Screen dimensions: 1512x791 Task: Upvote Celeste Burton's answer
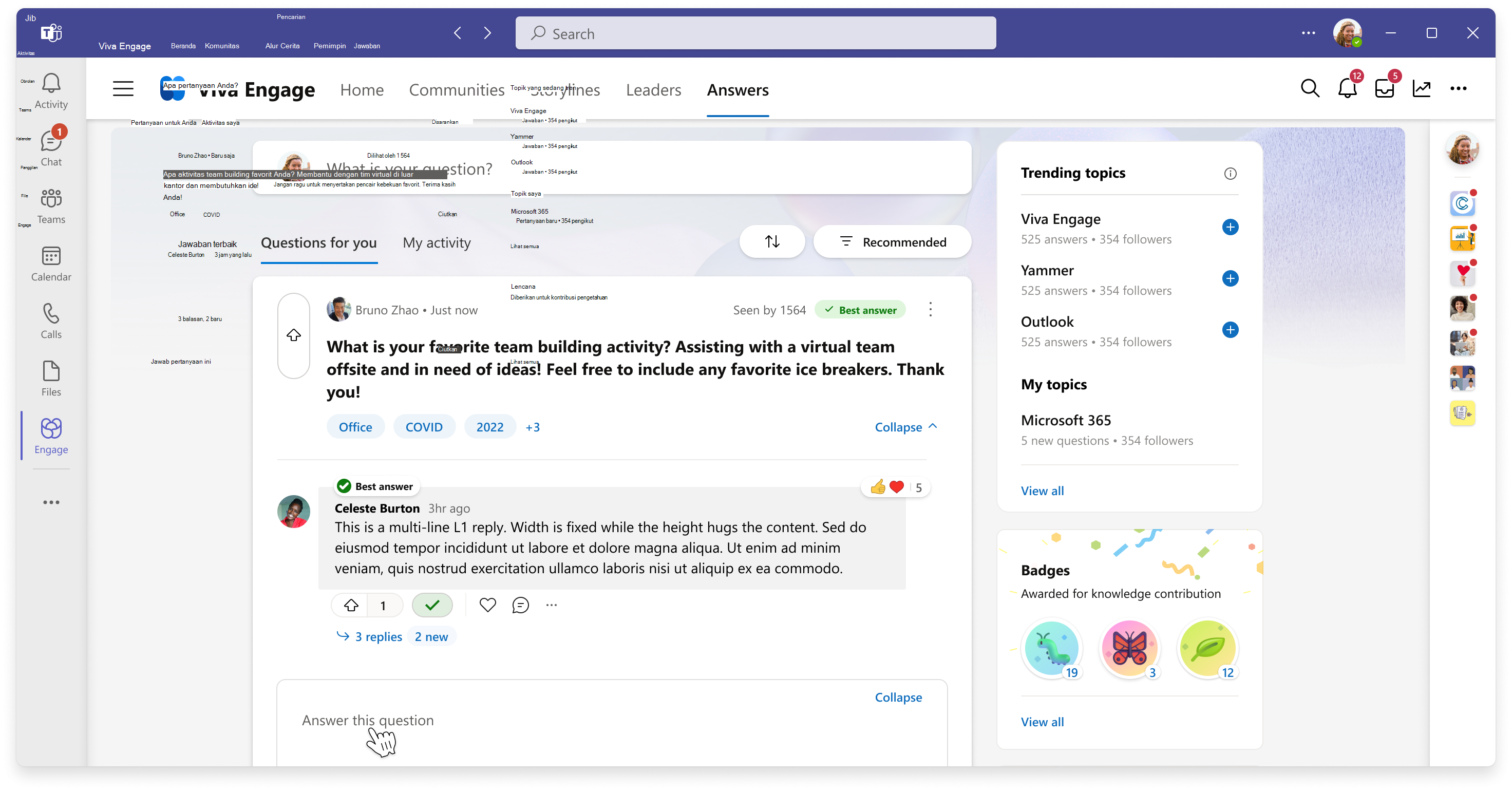[x=351, y=605]
